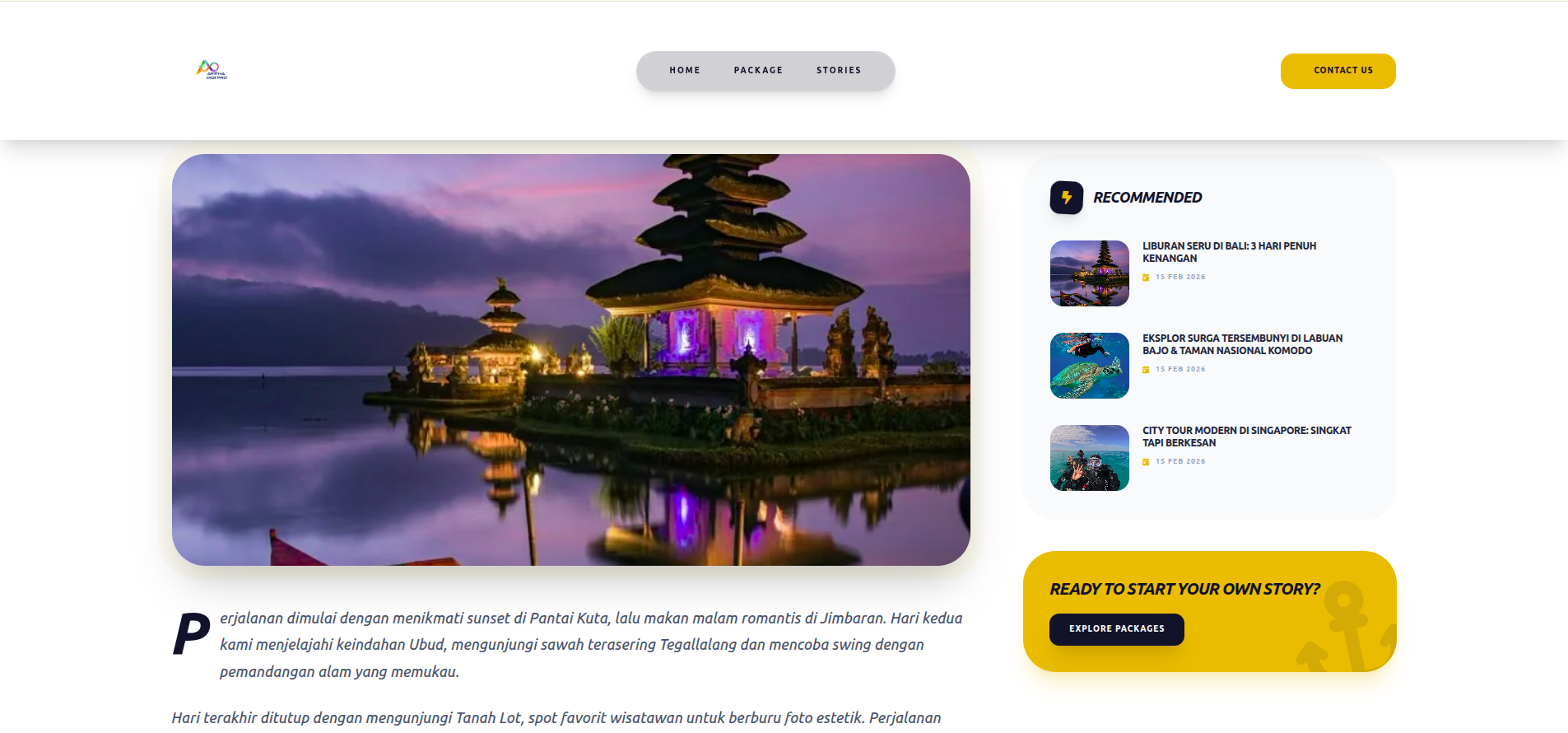Open City Tour Modern di Singapore link
The image size is (1568, 733).
point(1246,437)
